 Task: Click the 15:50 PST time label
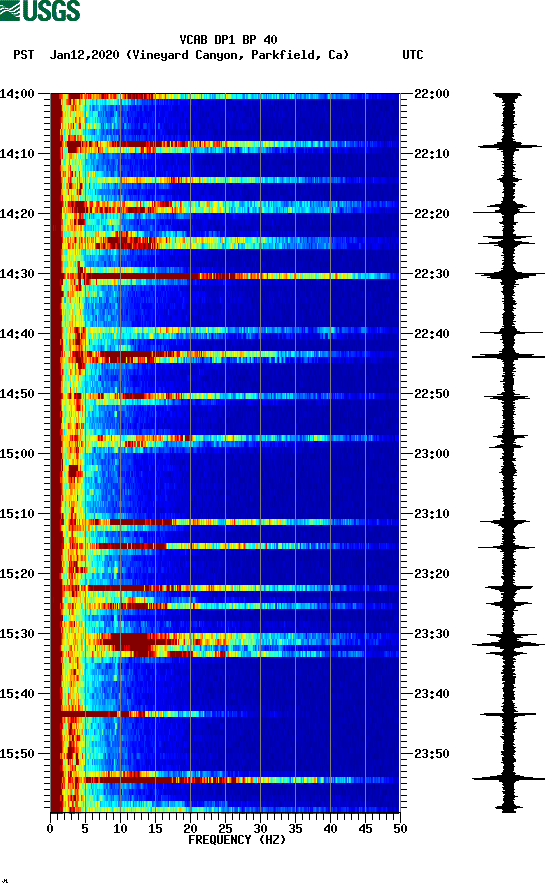(x=17, y=754)
